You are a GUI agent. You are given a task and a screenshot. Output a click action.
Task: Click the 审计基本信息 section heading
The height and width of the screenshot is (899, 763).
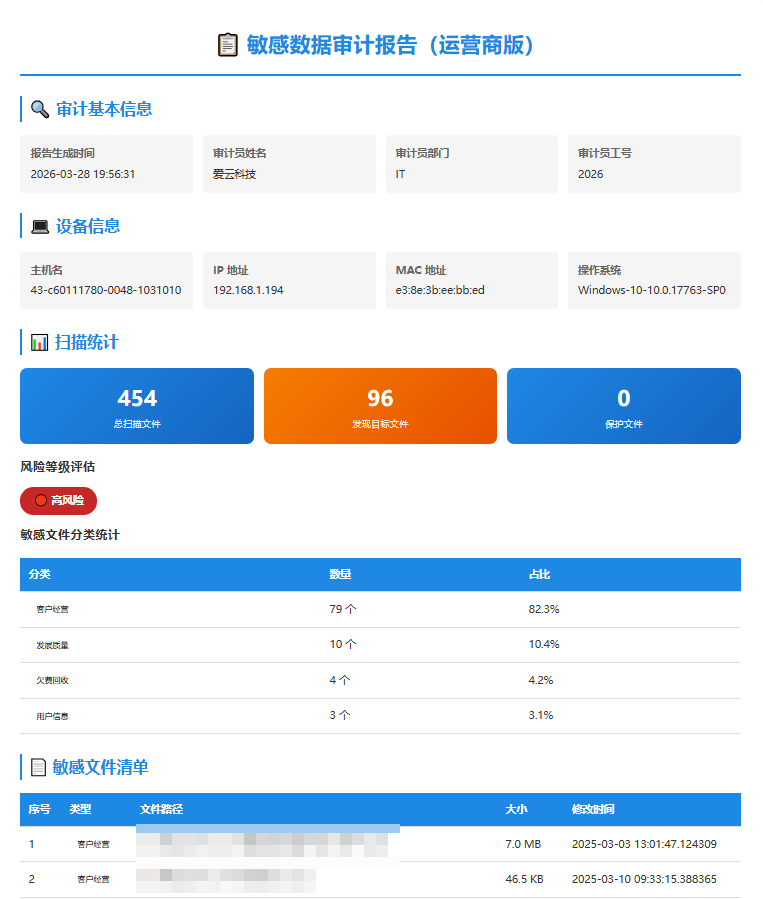(x=104, y=109)
